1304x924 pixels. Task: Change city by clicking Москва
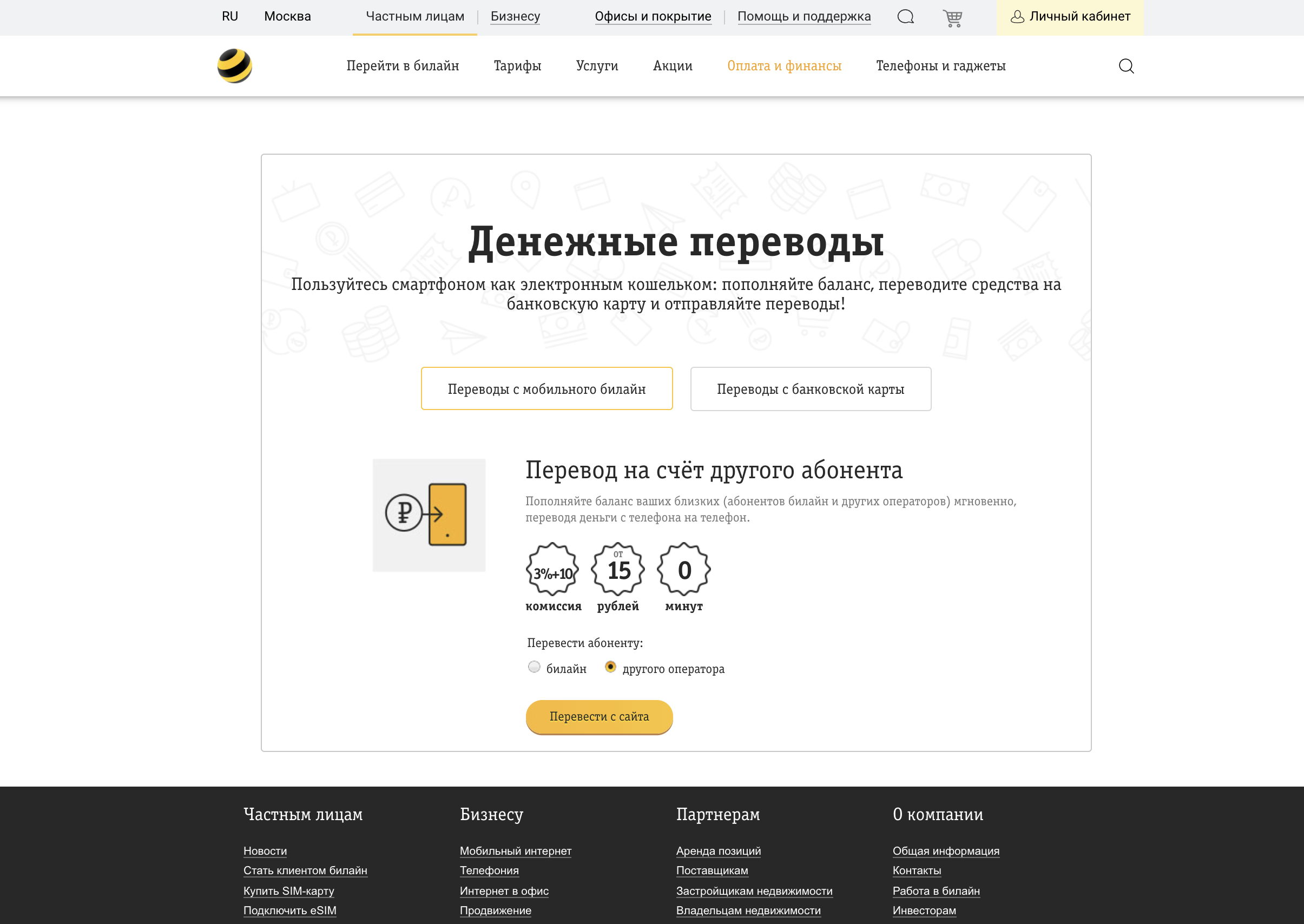[x=287, y=16]
